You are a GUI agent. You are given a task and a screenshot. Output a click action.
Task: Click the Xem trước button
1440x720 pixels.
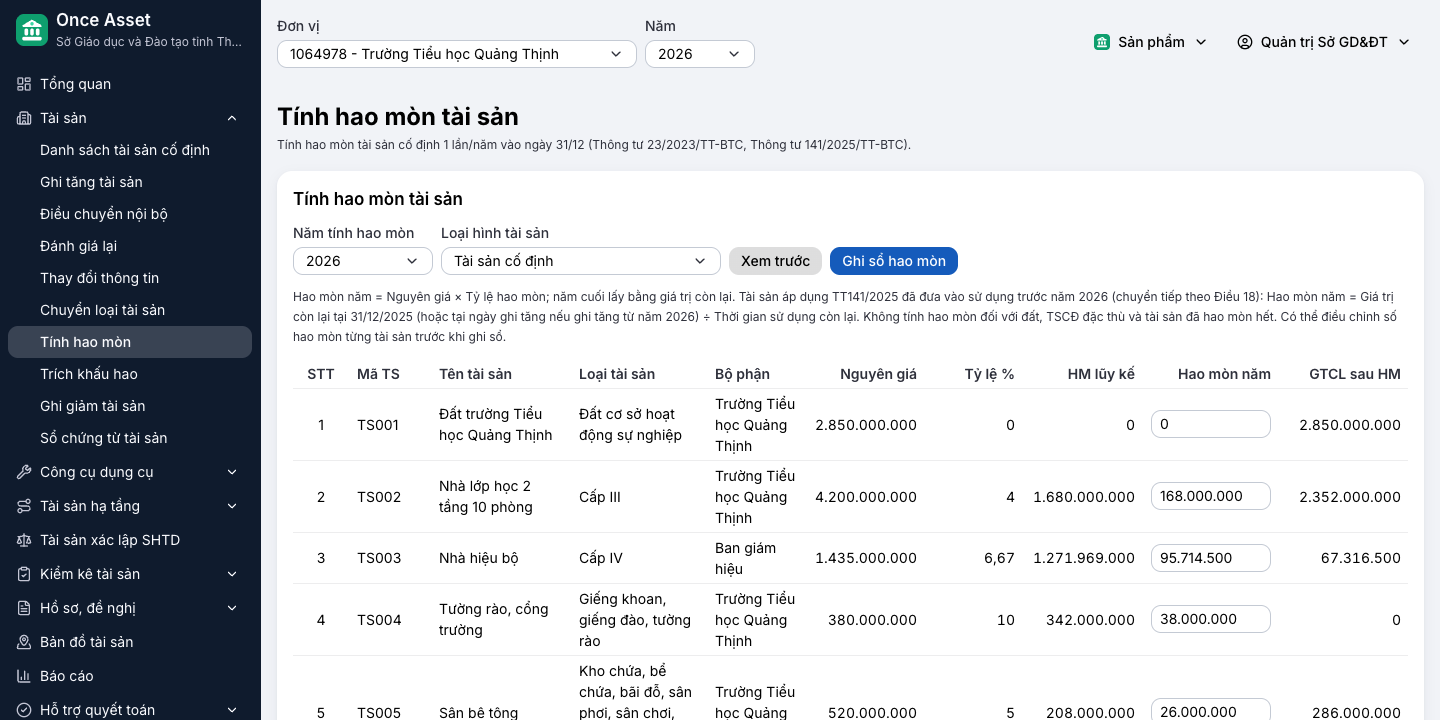pyautogui.click(x=775, y=261)
